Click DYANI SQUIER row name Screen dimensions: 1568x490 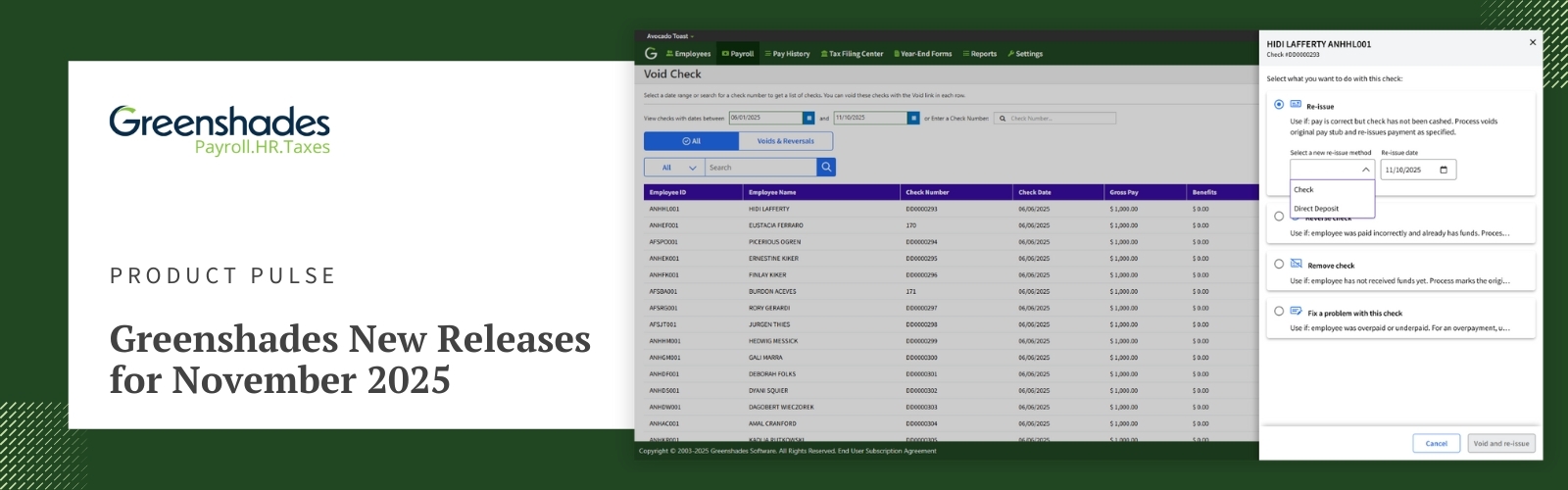pos(768,391)
